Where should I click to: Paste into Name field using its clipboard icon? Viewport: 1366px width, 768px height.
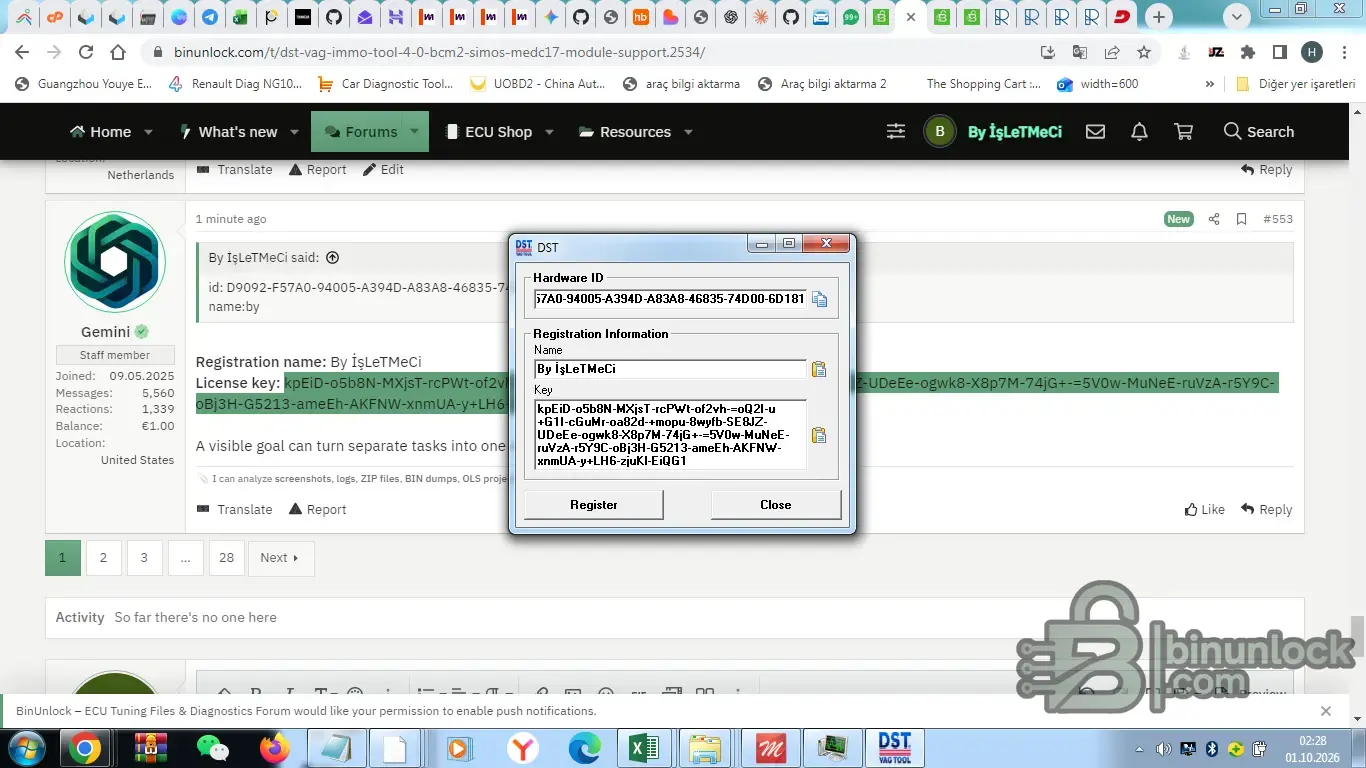tap(819, 369)
